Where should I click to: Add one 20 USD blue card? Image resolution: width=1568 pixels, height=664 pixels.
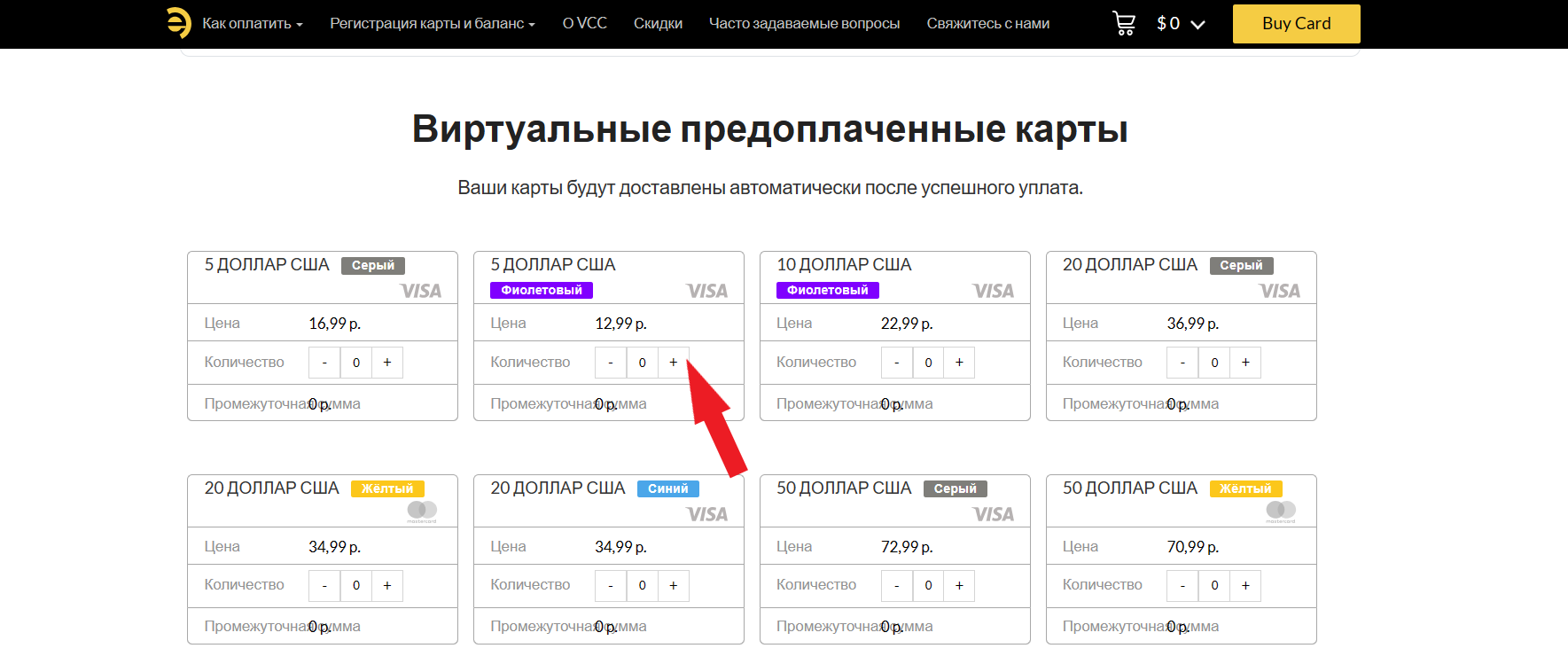pos(673,586)
